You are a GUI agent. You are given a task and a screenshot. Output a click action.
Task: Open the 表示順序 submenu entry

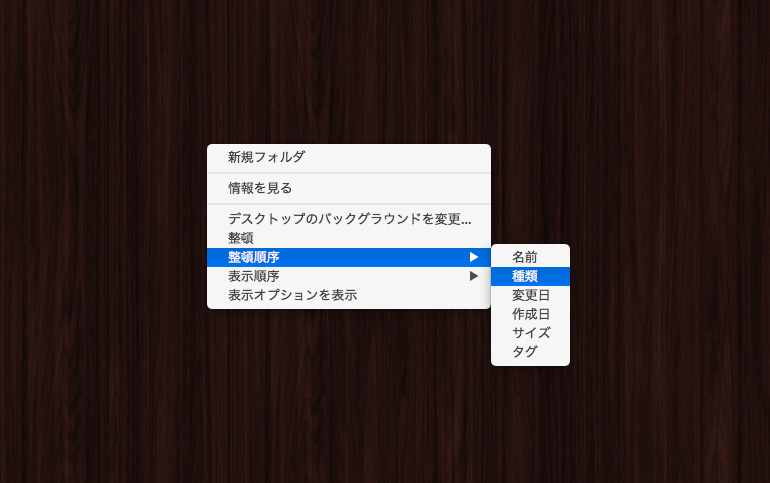click(x=254, y=276)
